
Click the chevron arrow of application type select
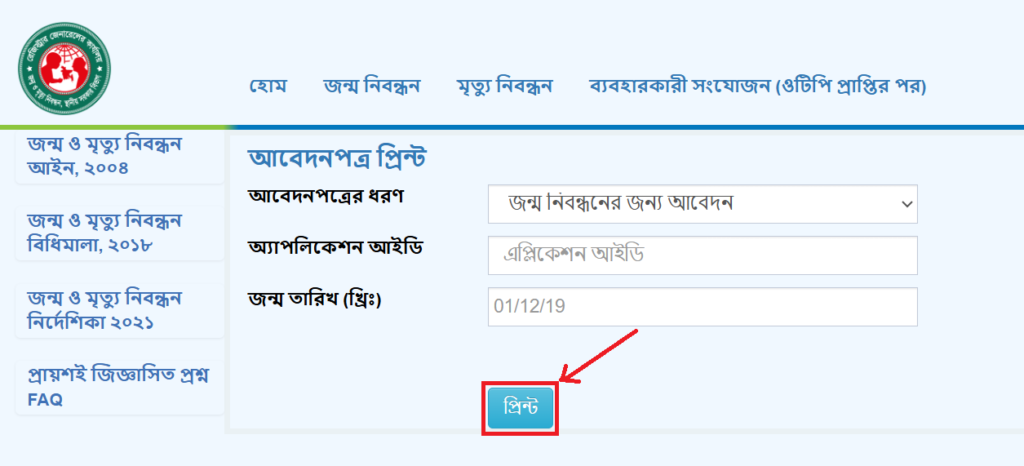click(906, 204)
